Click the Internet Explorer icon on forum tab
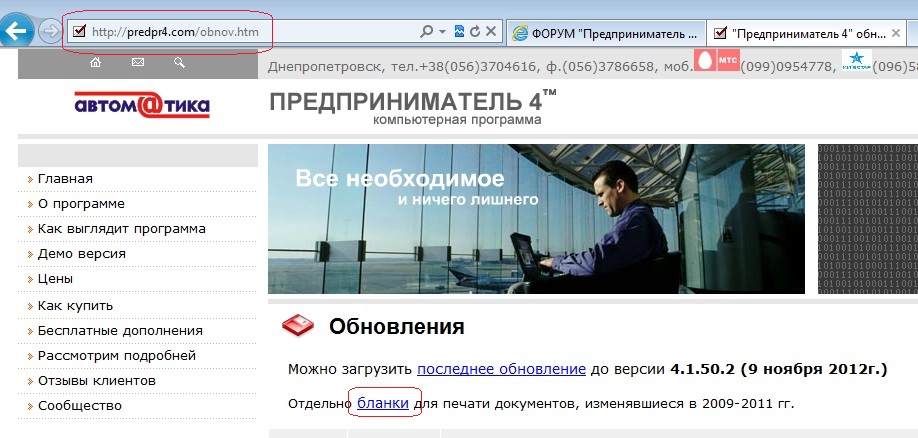The width and height of the screenshot is (918, 438). pyautogui.click(x=519, y=33)
